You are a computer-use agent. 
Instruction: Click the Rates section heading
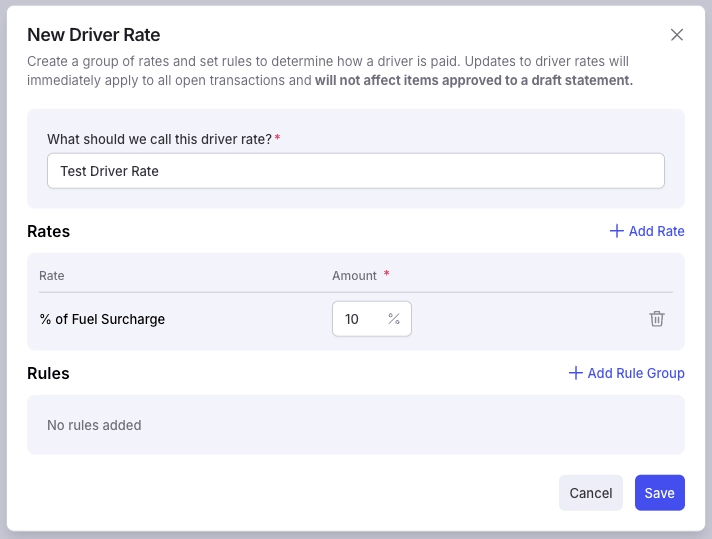pyautogui.click(x=49, y=231)
